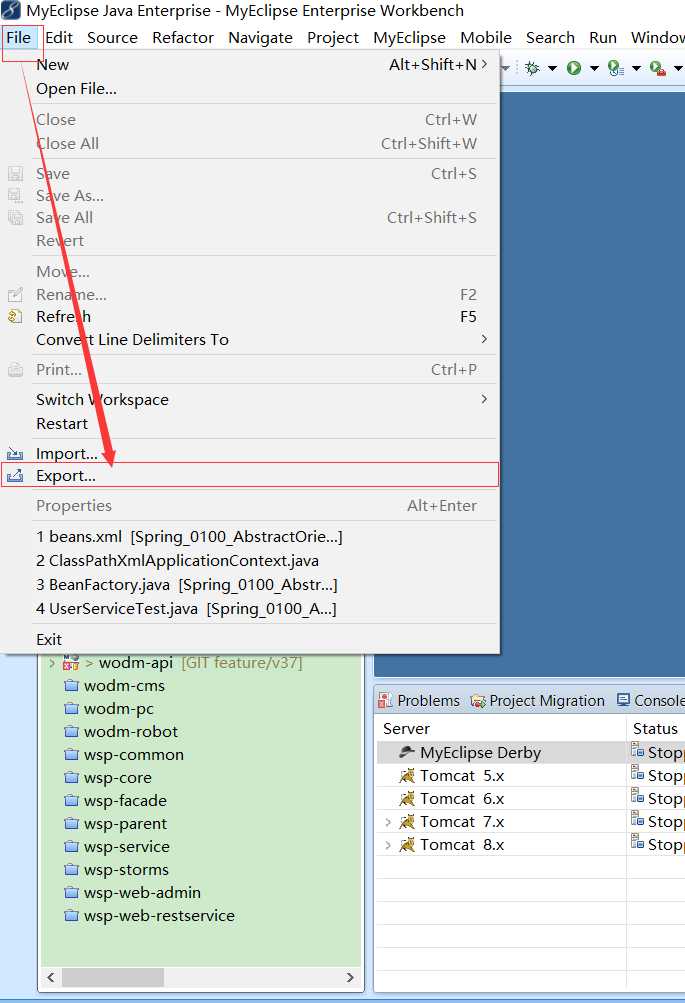Screen dimensions: 685x1003
Task: Open the Search menu
Action: pos(550,38)
